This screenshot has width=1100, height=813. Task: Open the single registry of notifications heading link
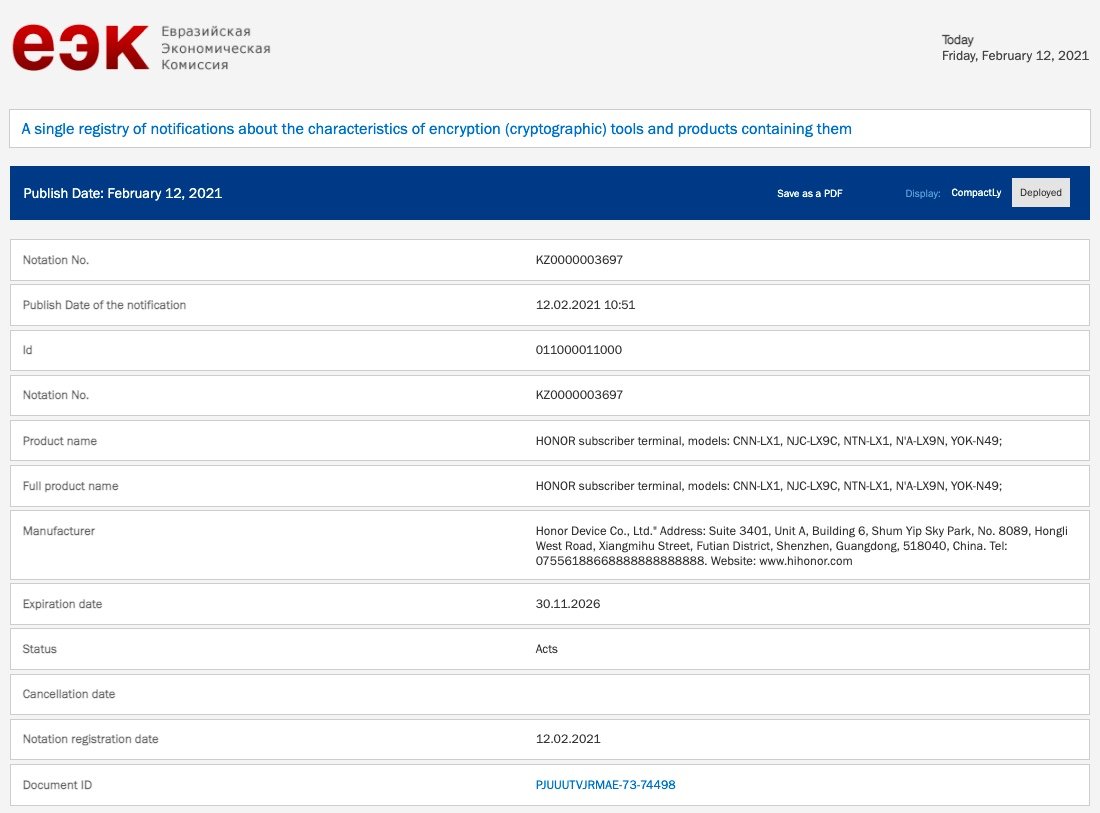tap(436, 129)
